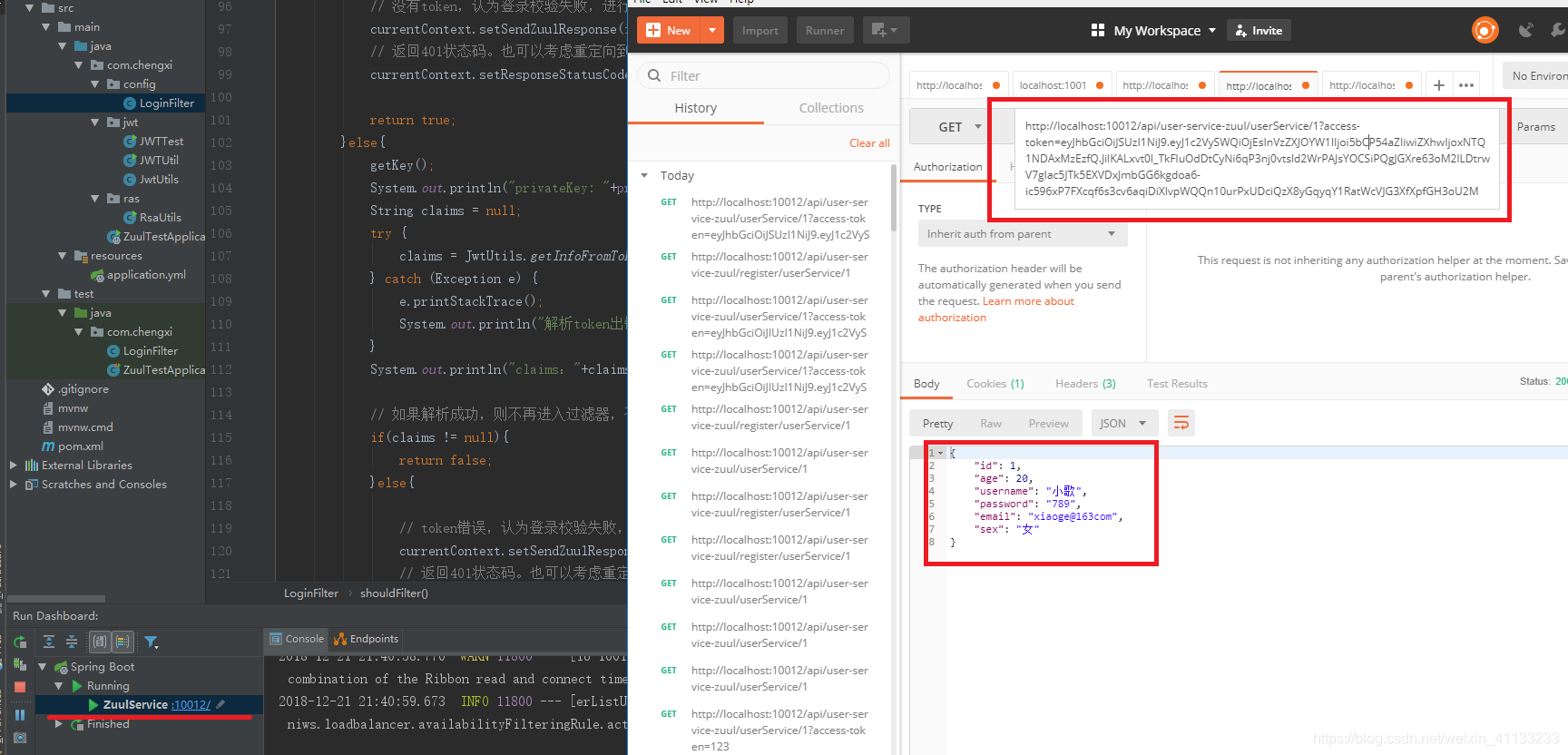Switch response view to Pretty
The image size is (1568, 755).
point(937,424)
